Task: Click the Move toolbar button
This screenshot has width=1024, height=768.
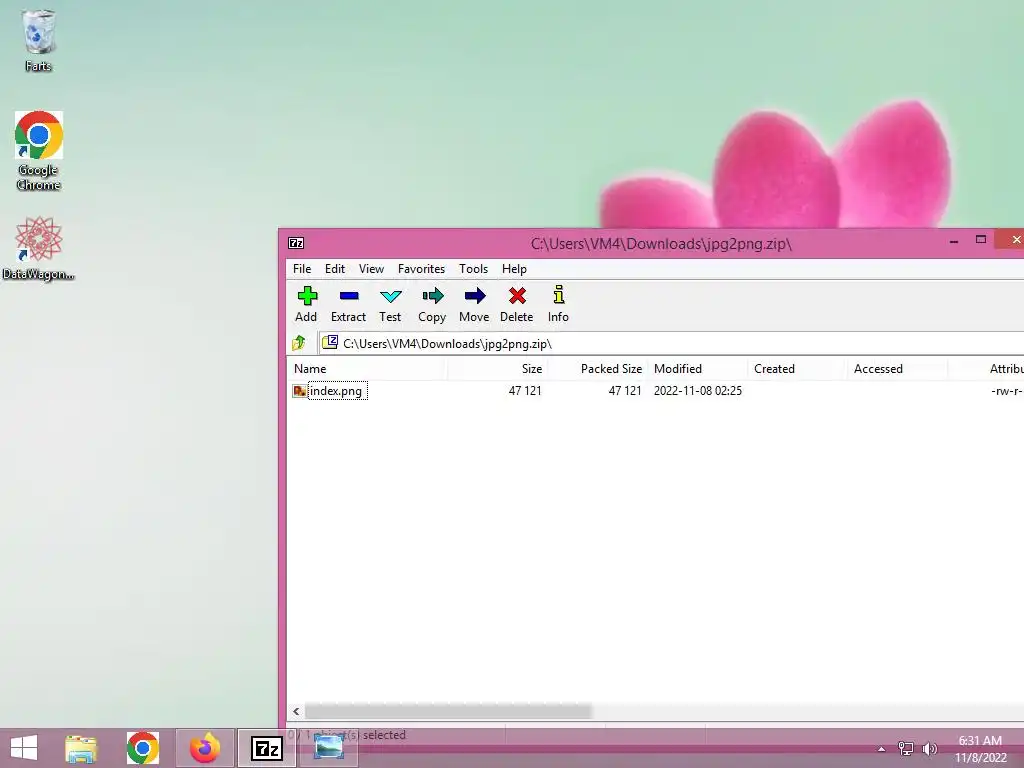Action: pyautogui.click(x=474, y=304)
